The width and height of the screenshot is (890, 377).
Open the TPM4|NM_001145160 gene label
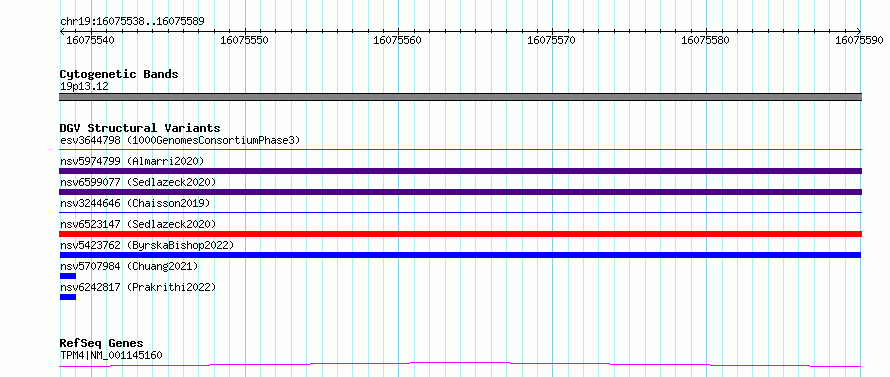click(111, 355)
